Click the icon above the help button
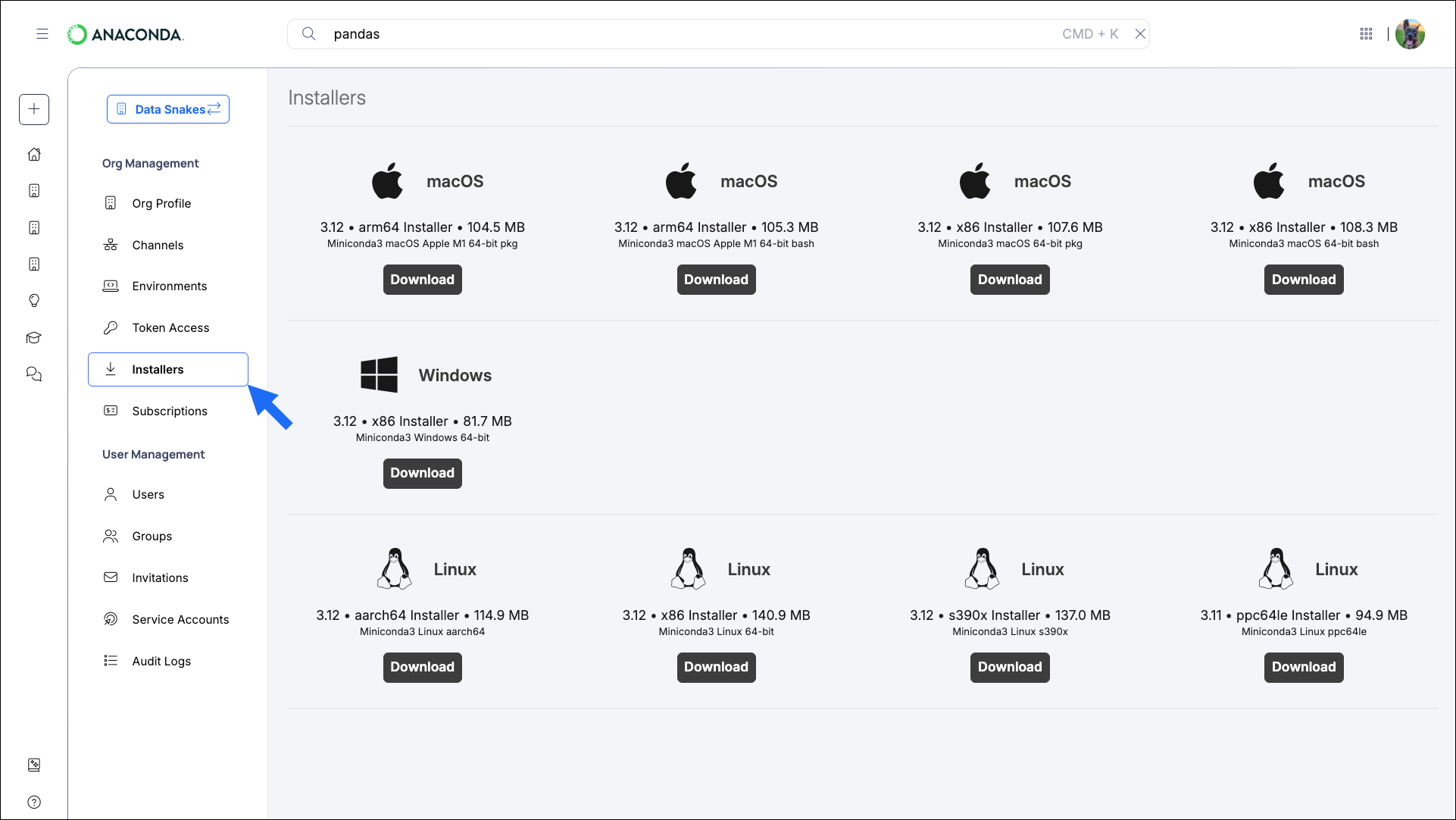Viewport: 1456px width, 820px height. click(x=34, y=765)
